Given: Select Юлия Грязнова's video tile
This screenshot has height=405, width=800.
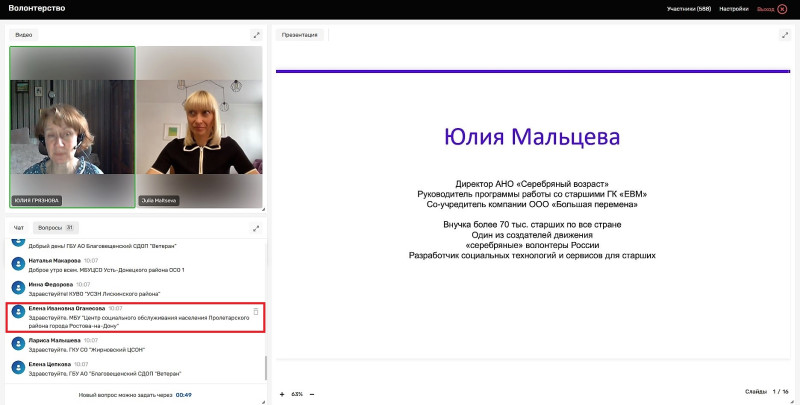Looking at the screenshot, I should (x=72, y=127).
